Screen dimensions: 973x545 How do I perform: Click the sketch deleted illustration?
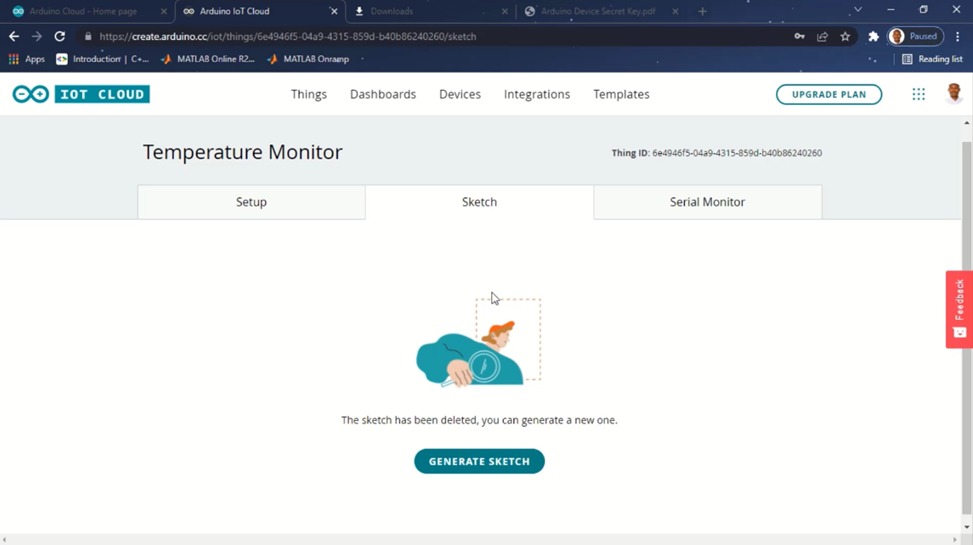click(x=478, y=343)
